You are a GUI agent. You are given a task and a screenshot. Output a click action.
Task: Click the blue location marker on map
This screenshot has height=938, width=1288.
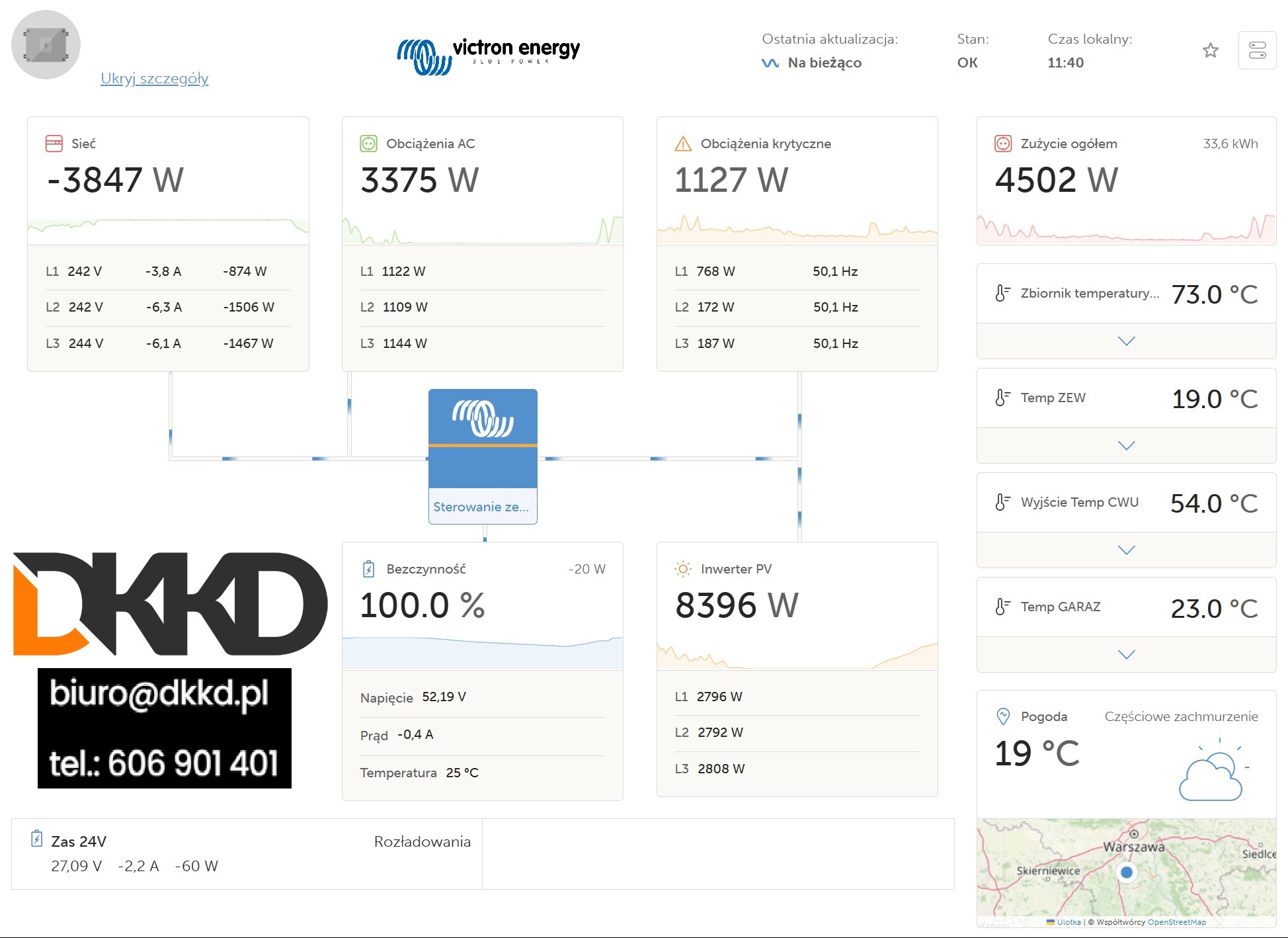(1127, 873)
